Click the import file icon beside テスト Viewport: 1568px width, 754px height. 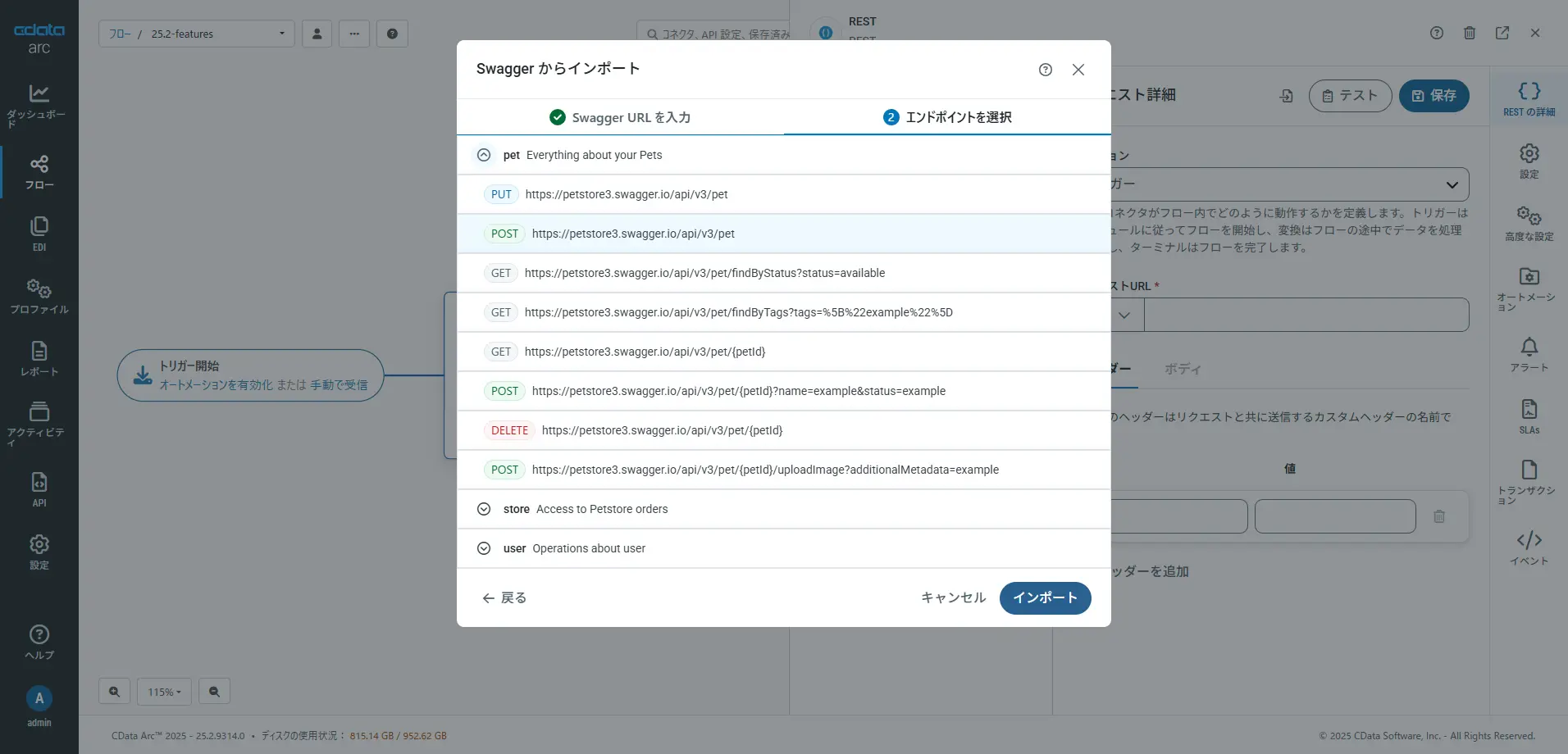pyautogui.click(x=1286, y=96)
